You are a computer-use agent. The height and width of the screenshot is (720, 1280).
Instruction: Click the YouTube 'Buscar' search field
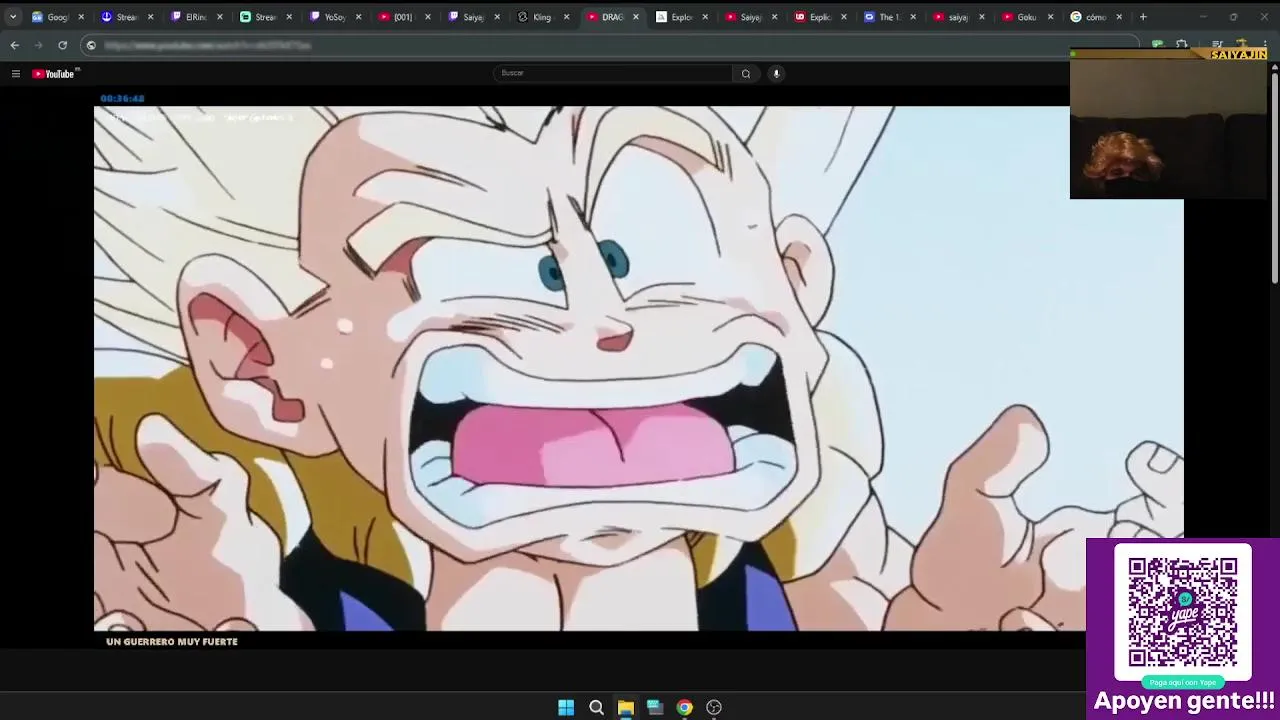click(613, 73)
